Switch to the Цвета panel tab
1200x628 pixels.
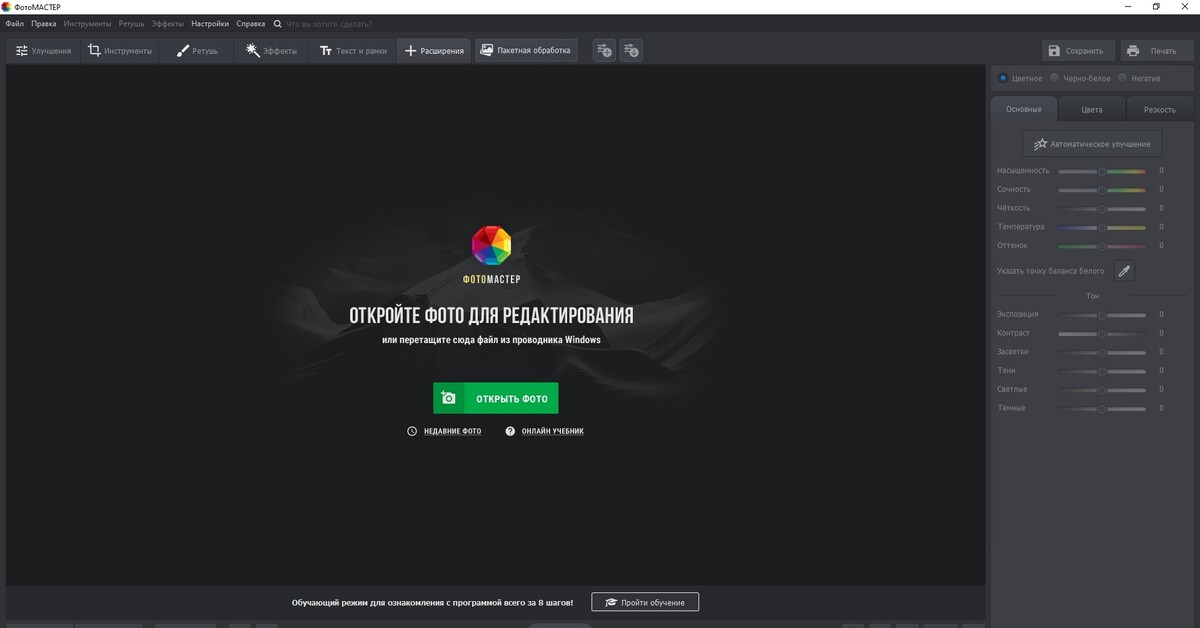pyautogui.click(x=1092, y=109)
